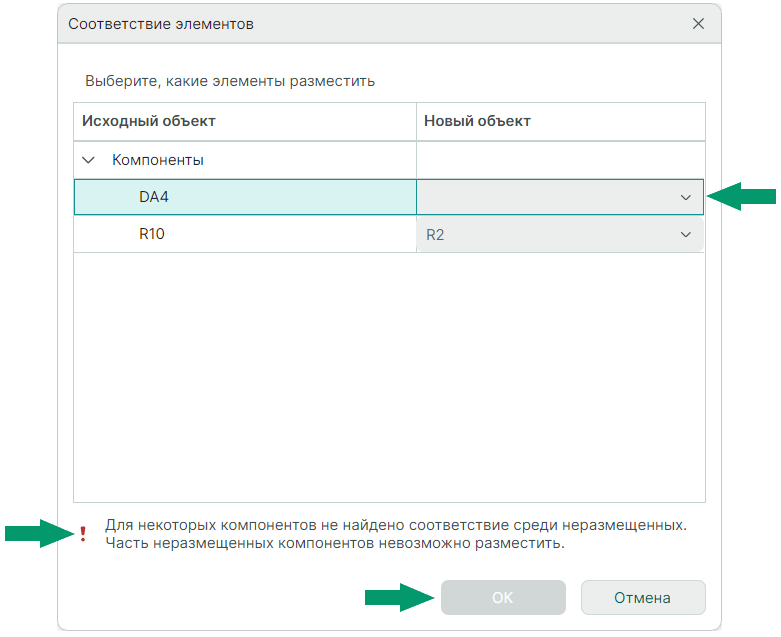Viewport: 781px width, 637px height.
Task: Expand DA4 dropdown using its chevron arrow
Action: [x=686, y=197]
